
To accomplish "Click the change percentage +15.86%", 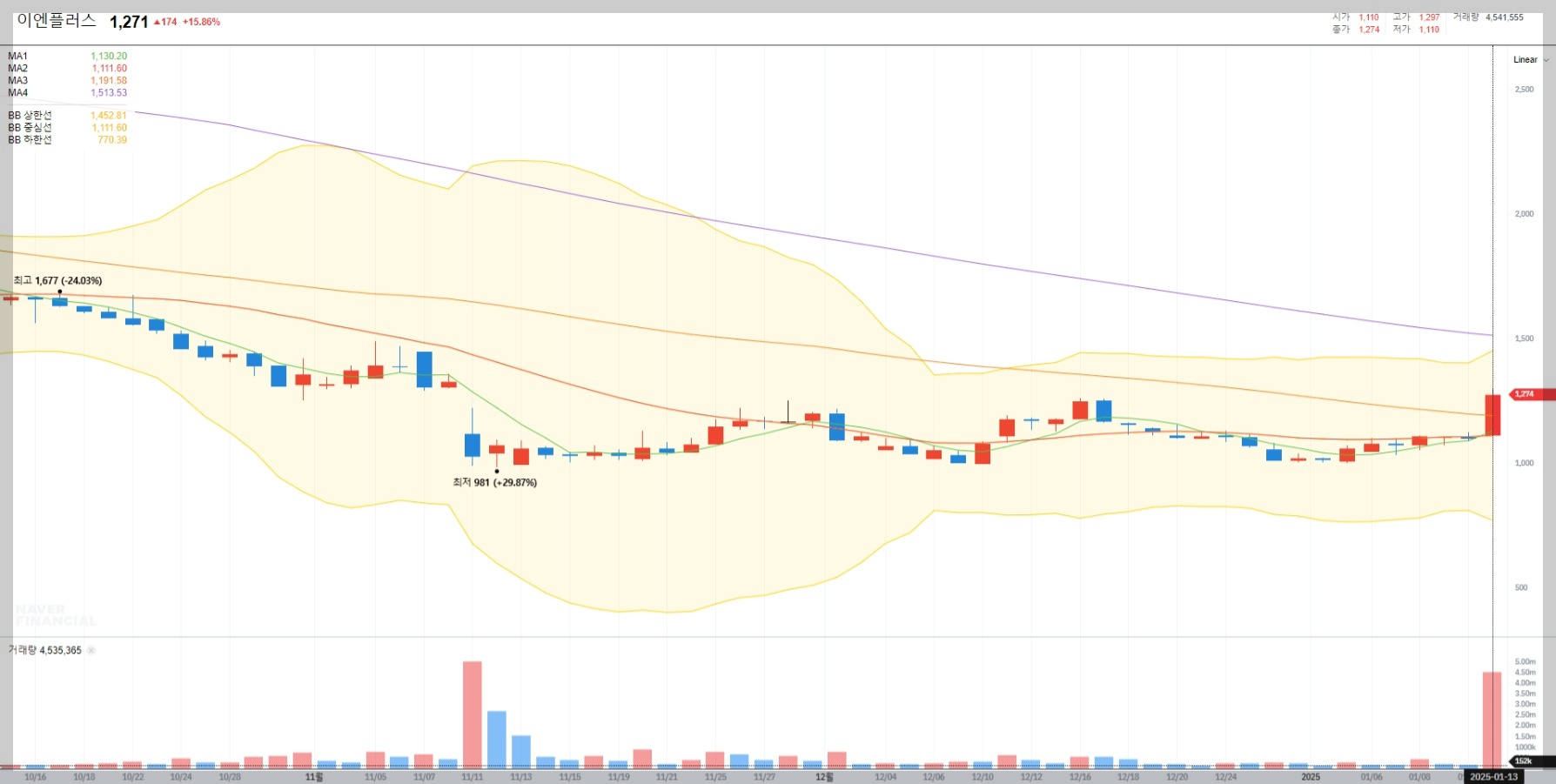I will 201,22.
